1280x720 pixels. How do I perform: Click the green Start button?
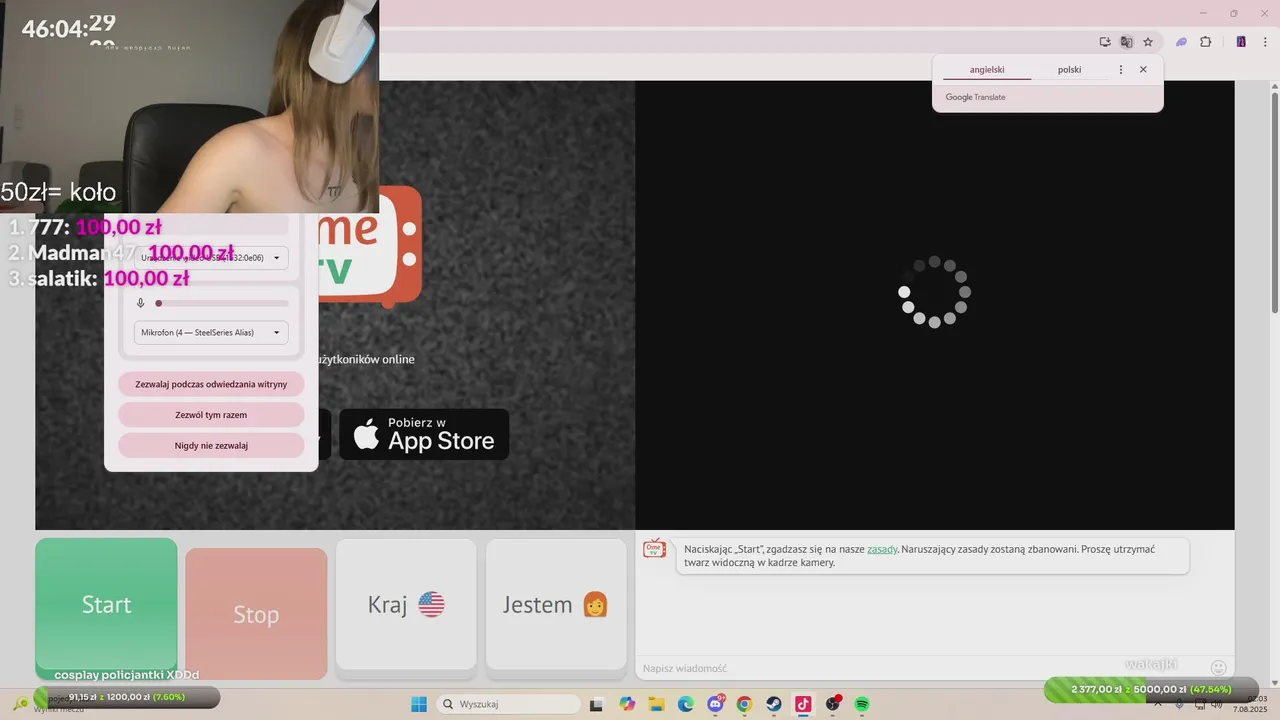coord(106,605)
